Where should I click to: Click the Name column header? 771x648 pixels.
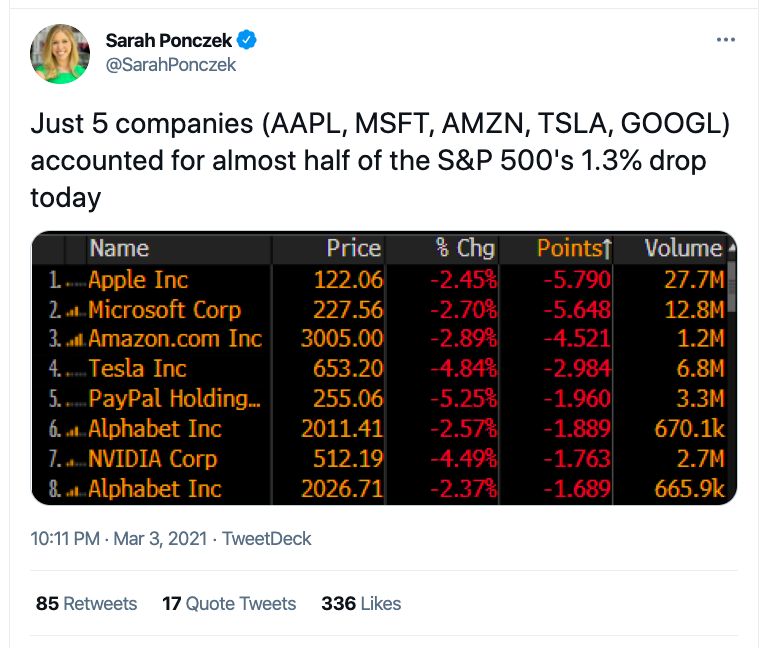pos(118,249)
